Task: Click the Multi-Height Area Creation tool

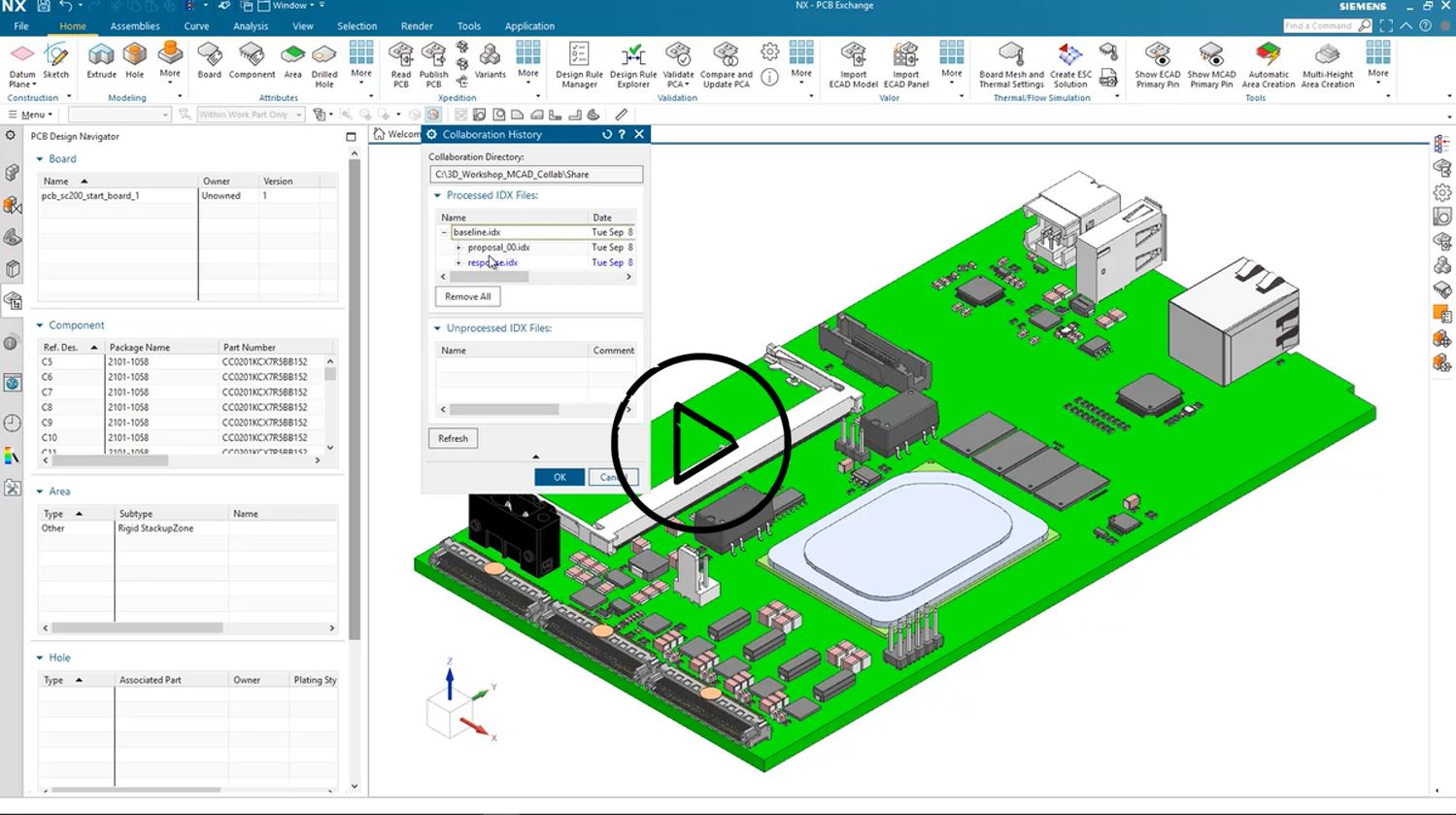Action: [1326, 63]
